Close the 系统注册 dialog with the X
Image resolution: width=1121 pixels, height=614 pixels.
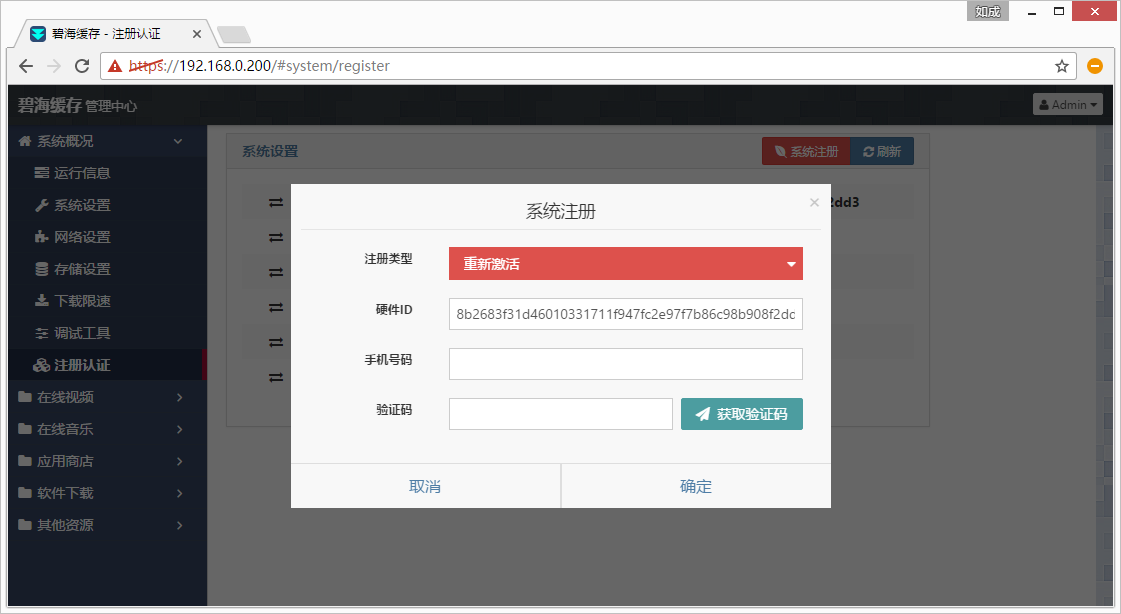pyautogui.click(x=814, y=202)
